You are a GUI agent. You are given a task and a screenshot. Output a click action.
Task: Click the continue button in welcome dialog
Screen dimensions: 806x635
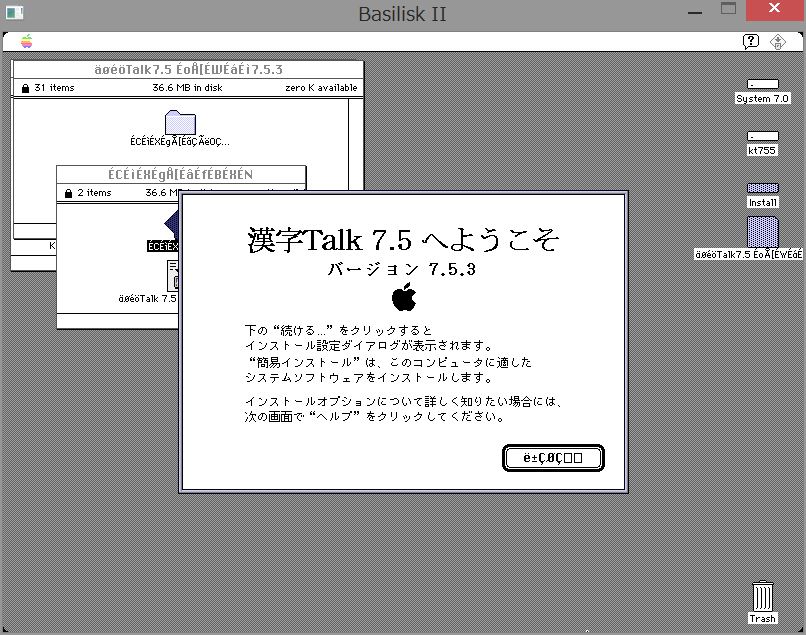coord(553,458)
